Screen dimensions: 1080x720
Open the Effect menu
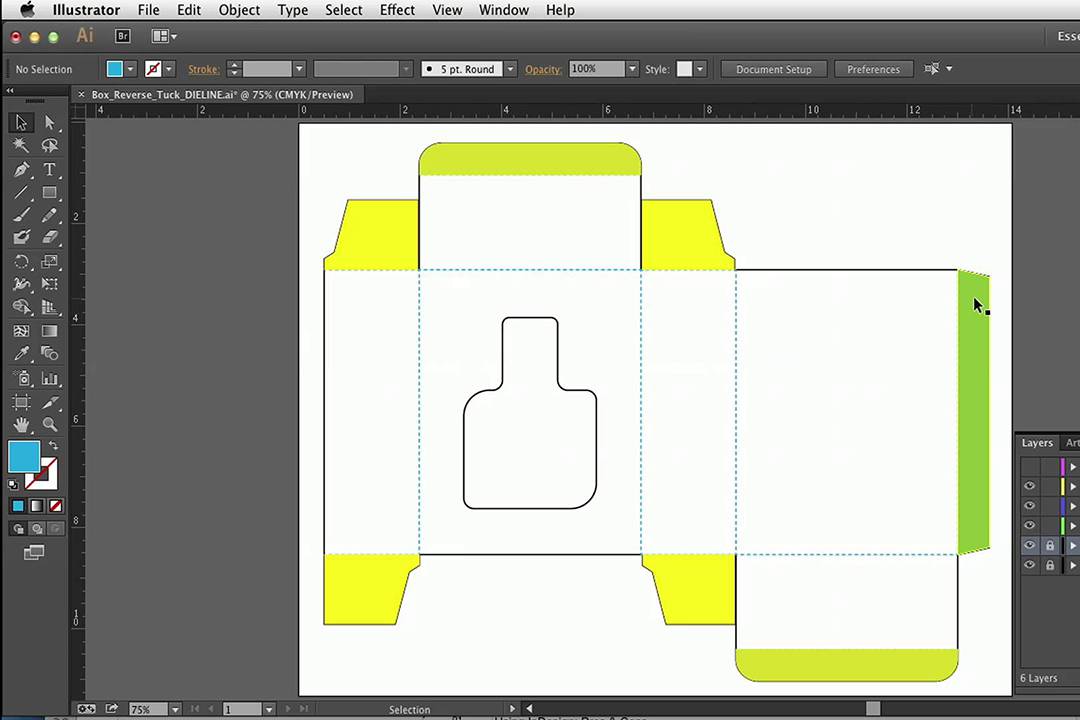(x=397, y=10)
